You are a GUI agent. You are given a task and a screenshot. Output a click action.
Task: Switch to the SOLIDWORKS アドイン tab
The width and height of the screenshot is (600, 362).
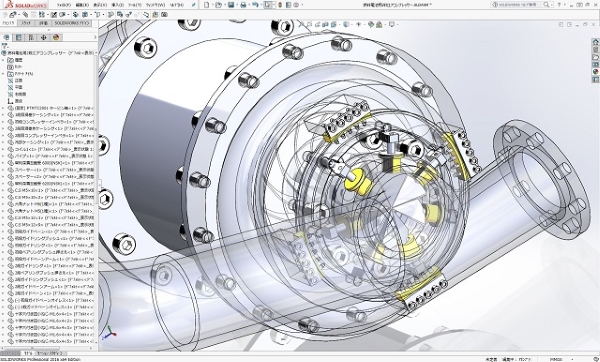pyautogui.click(x=71, y=23)
